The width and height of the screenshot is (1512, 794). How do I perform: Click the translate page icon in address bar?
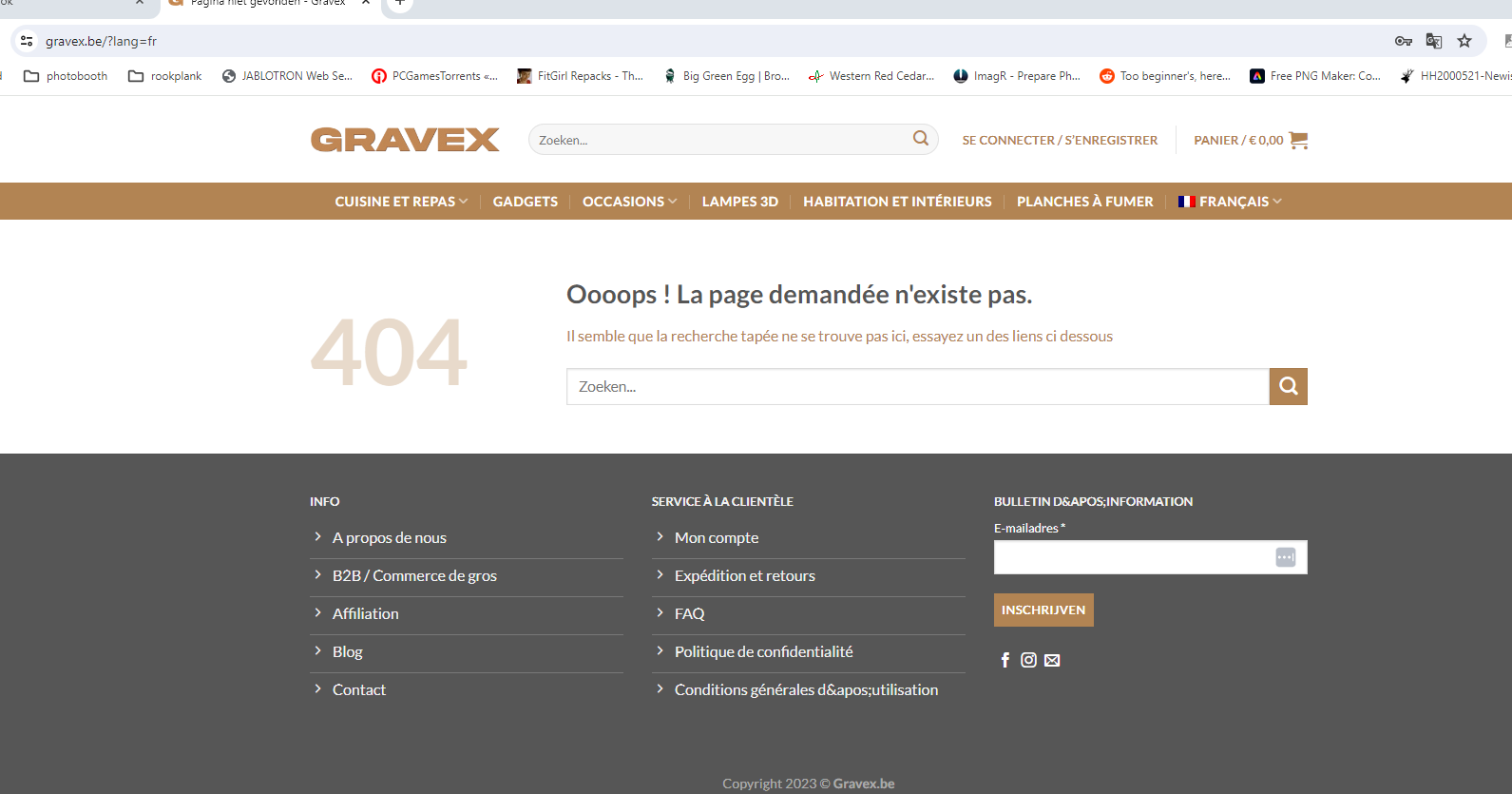1434,41
